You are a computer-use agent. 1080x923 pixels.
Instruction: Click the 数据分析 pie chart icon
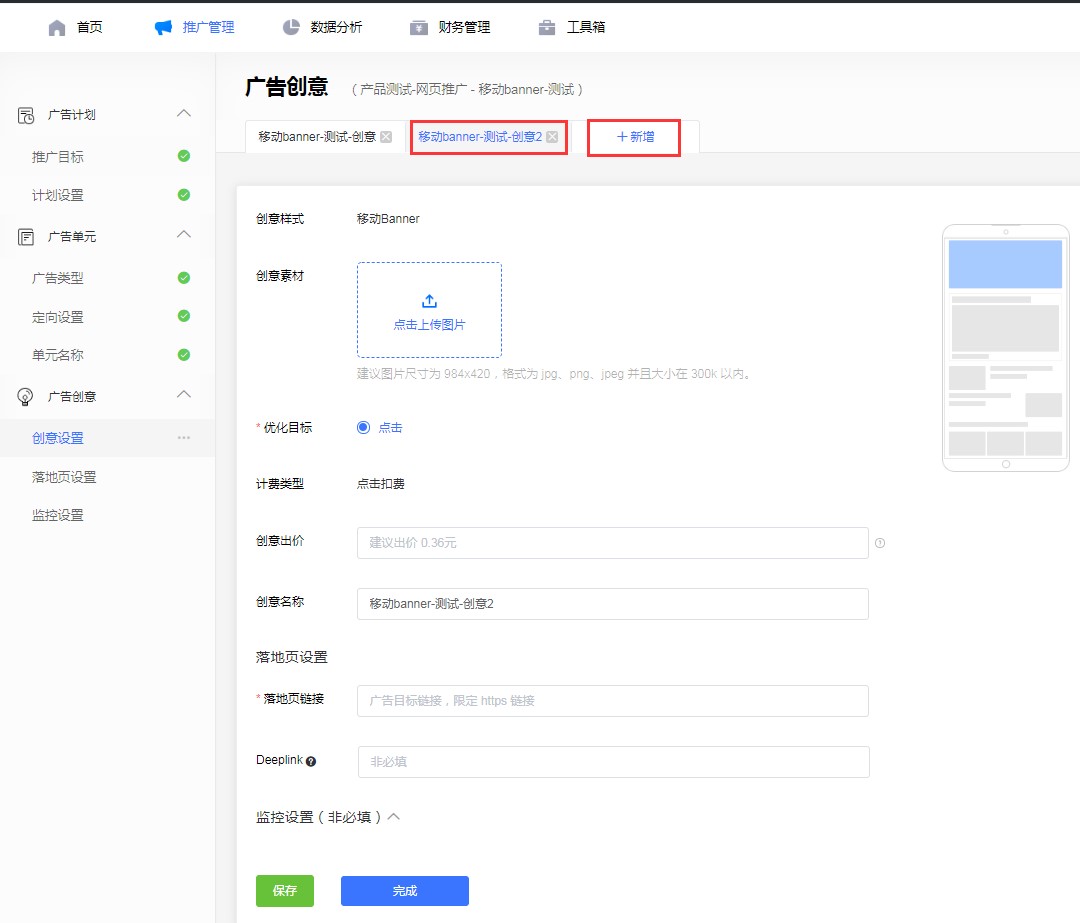click(289, 27)
